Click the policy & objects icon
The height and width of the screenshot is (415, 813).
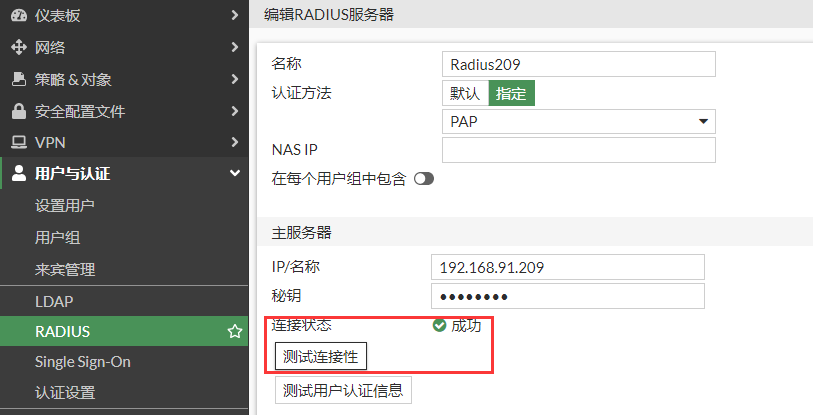[x=18, y=79]
